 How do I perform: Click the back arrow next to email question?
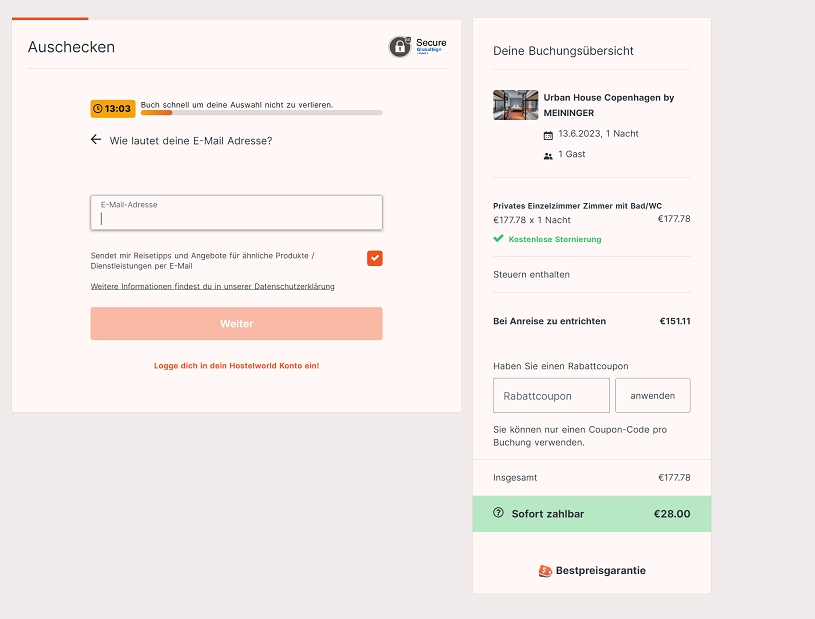(96, 140)
